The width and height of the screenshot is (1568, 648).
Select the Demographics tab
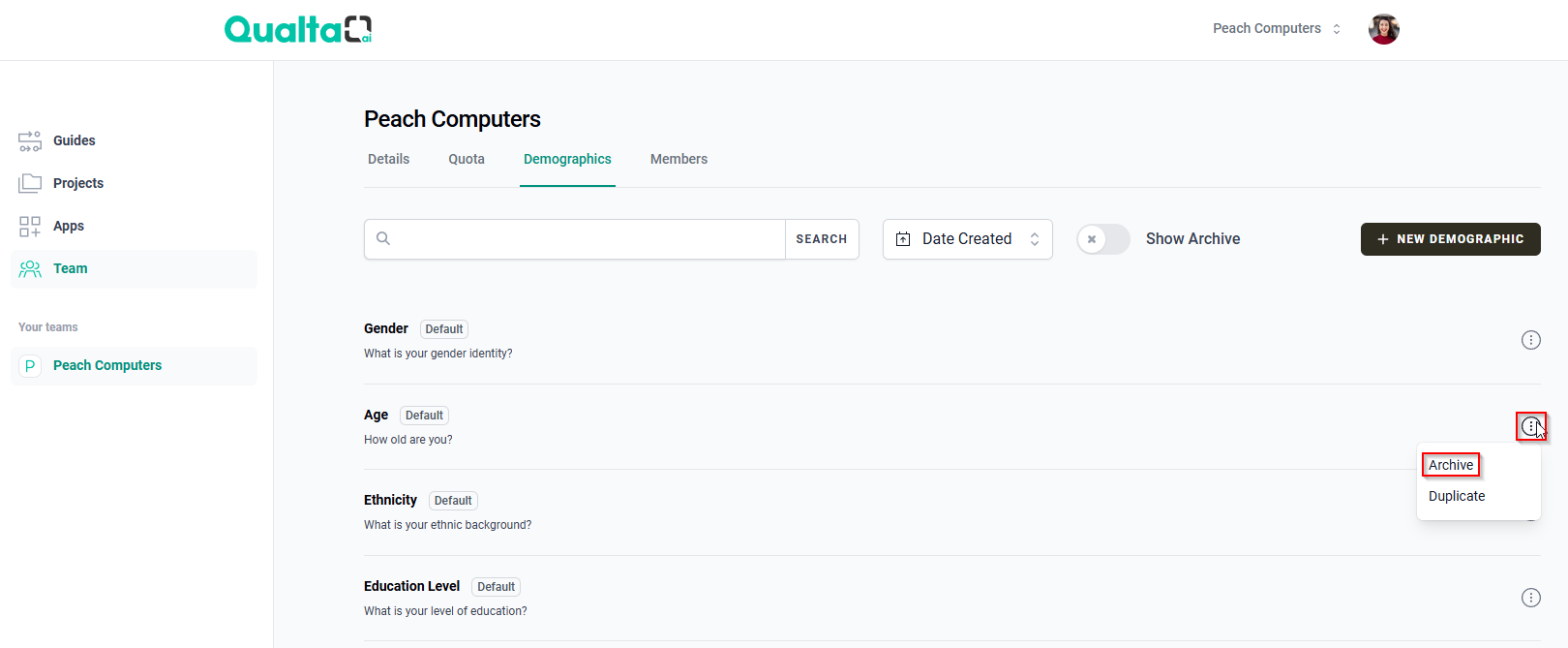(567, 159)
